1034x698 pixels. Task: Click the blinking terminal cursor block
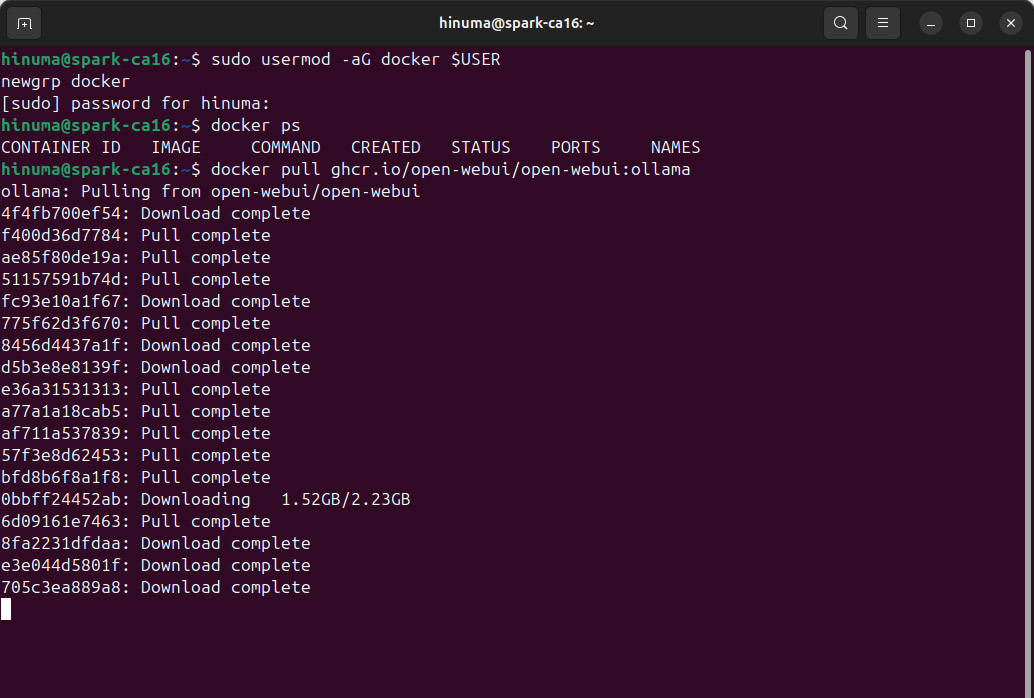tap(6, 609)
